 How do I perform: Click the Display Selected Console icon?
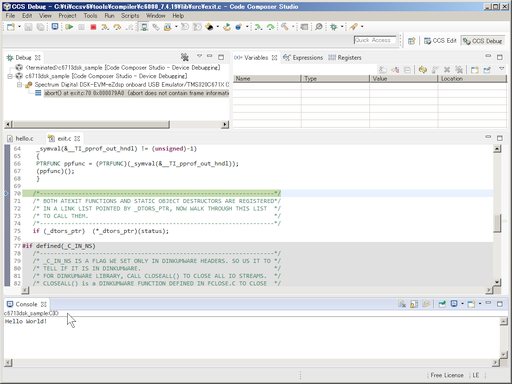pyautogui.click(x=454, y=304)
